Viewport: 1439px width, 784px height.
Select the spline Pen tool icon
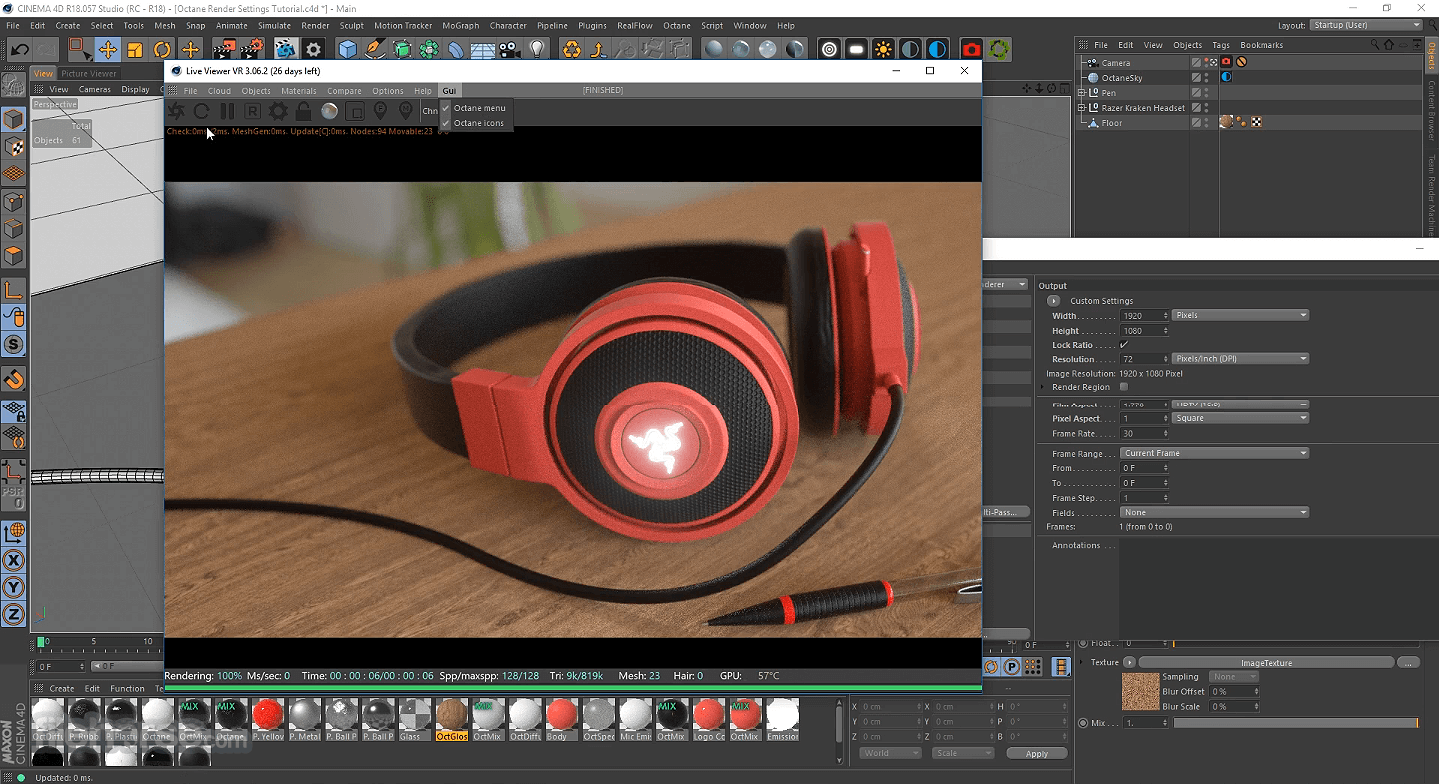coord(375,49)
